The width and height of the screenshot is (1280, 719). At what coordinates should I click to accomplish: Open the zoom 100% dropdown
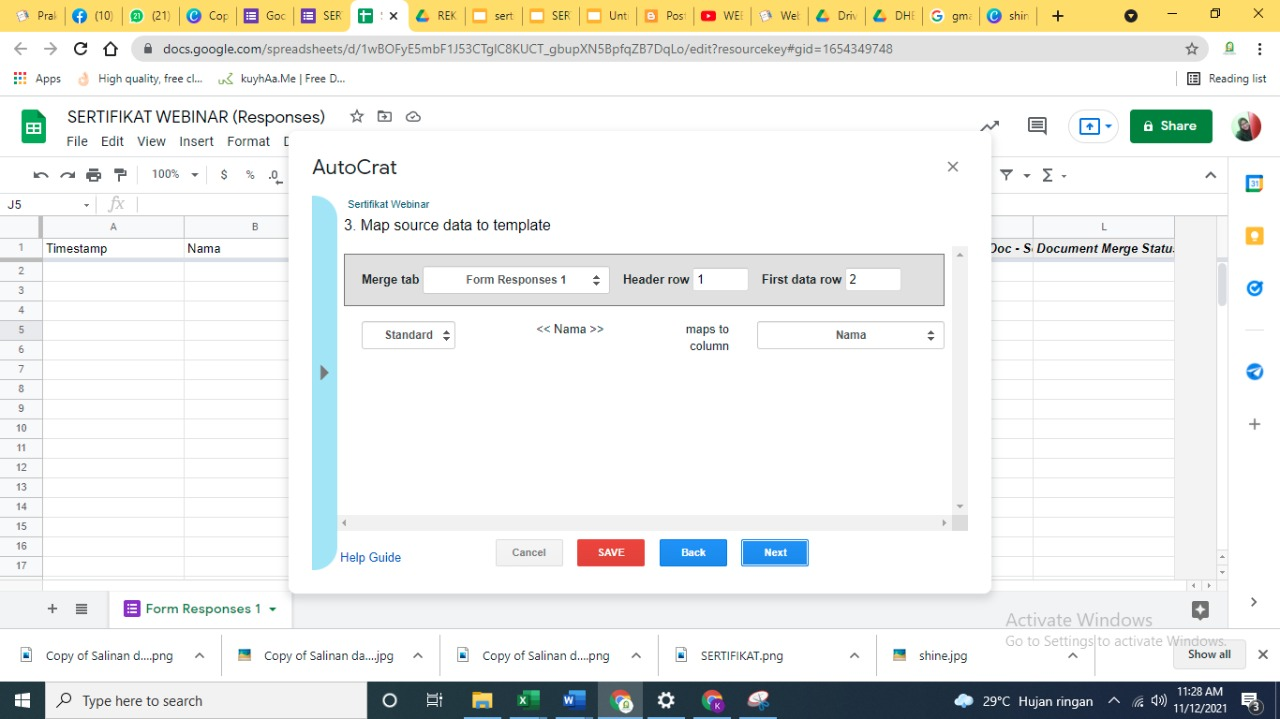pyautogui.click(x=175, y=175)
